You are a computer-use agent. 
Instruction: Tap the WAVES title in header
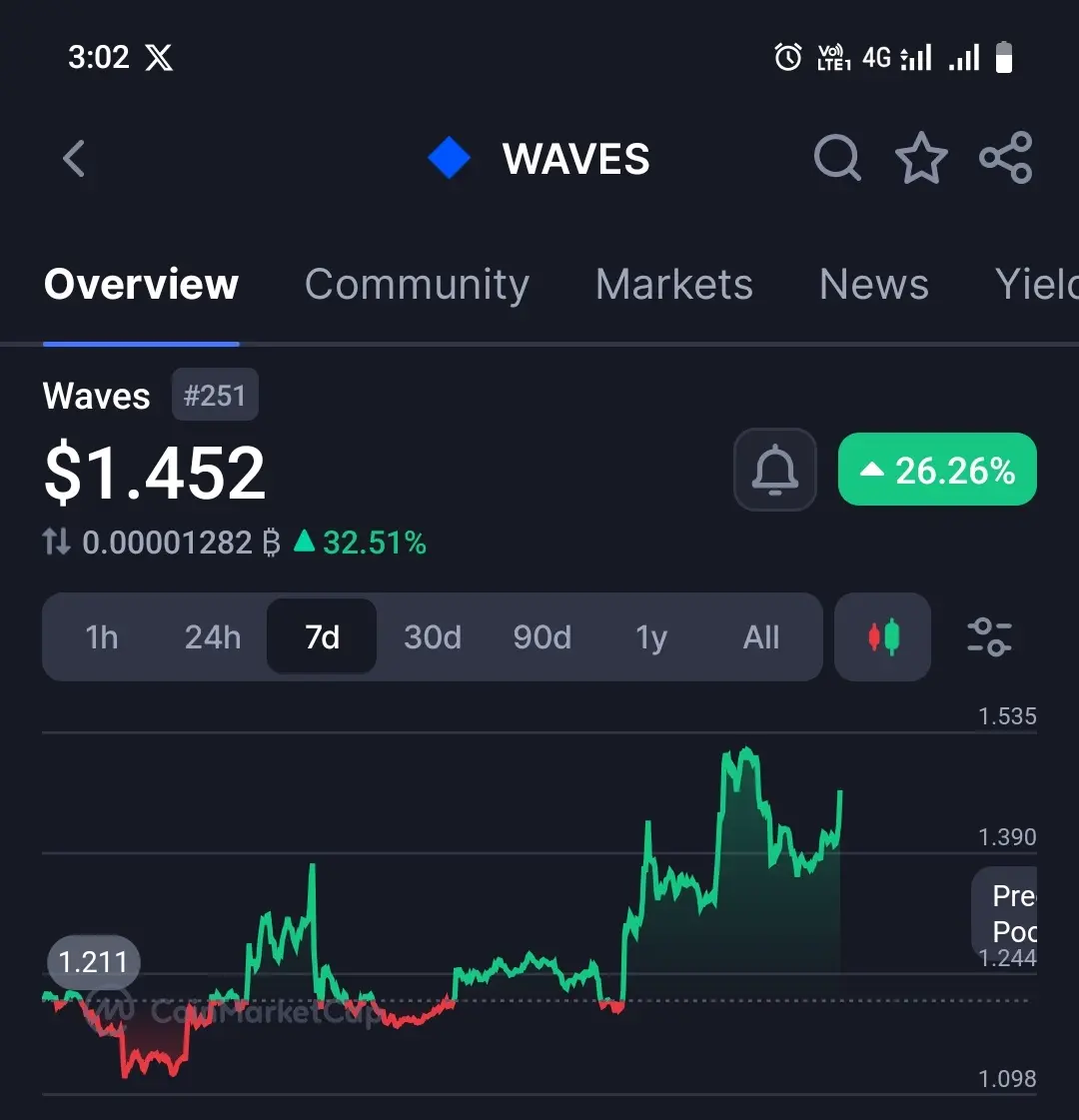(x=575, y=158)
